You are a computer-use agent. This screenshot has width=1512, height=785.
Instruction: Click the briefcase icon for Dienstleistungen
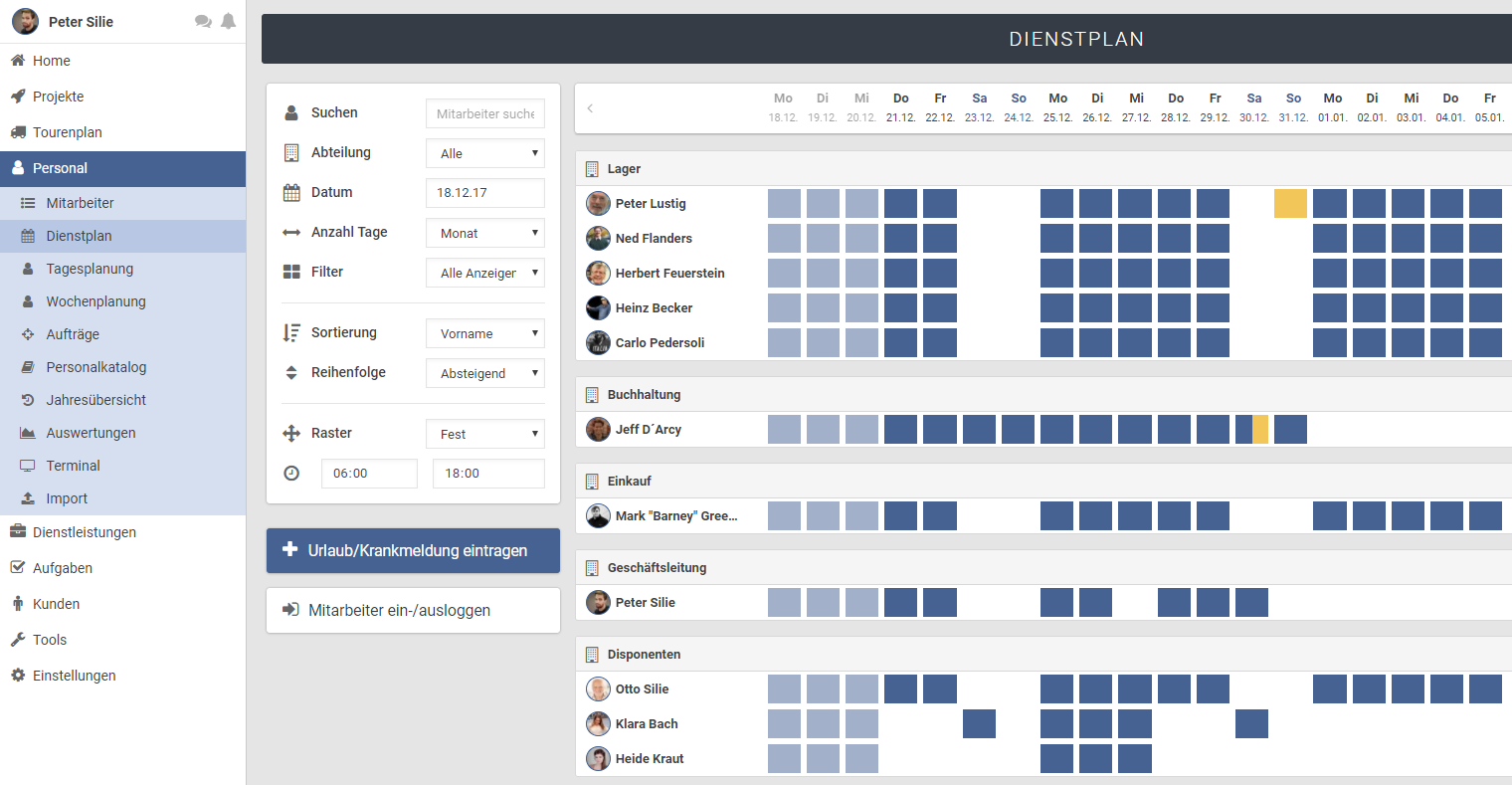[18, 532]
